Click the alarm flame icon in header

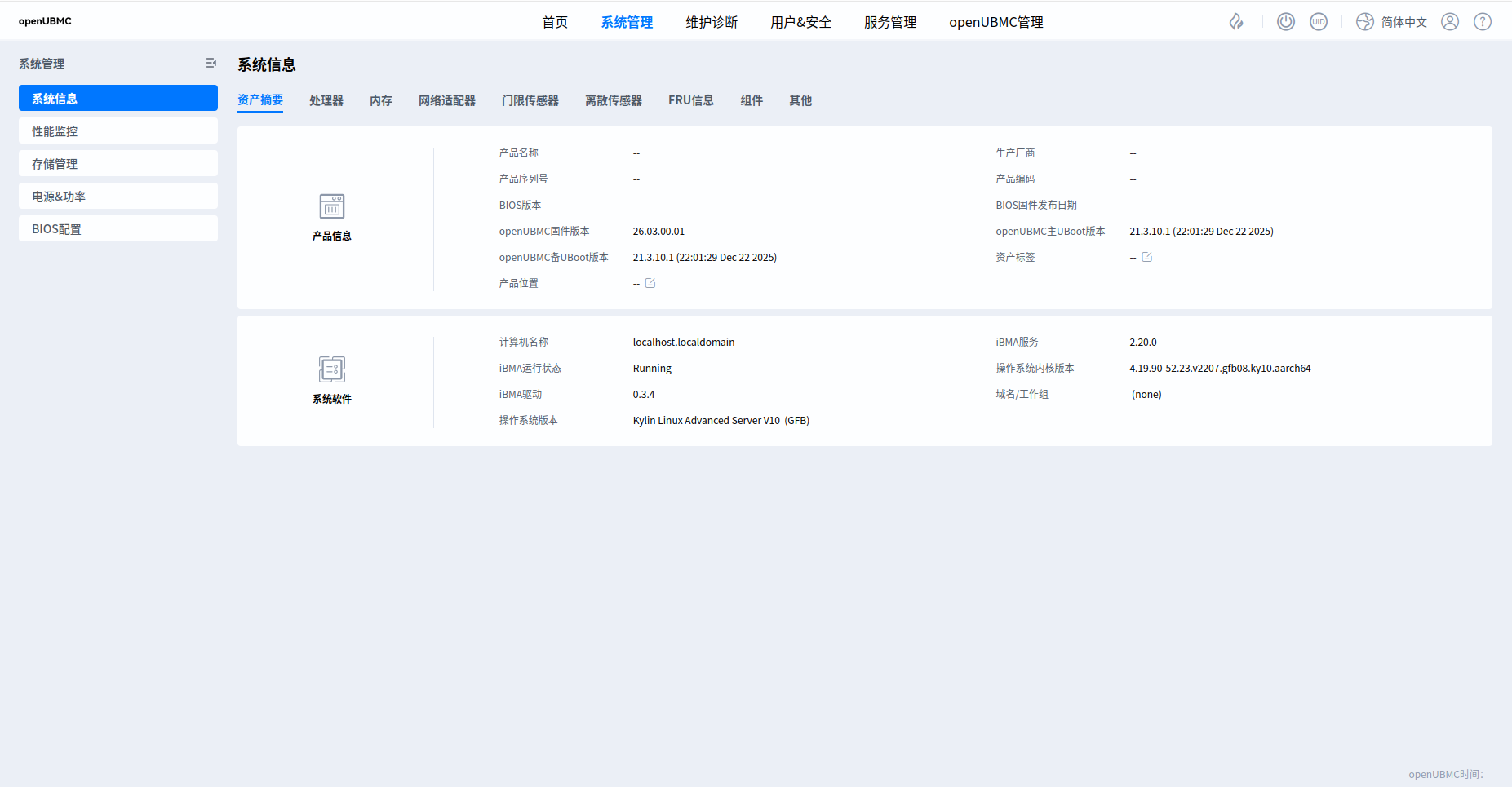(x=1236, y=22)
